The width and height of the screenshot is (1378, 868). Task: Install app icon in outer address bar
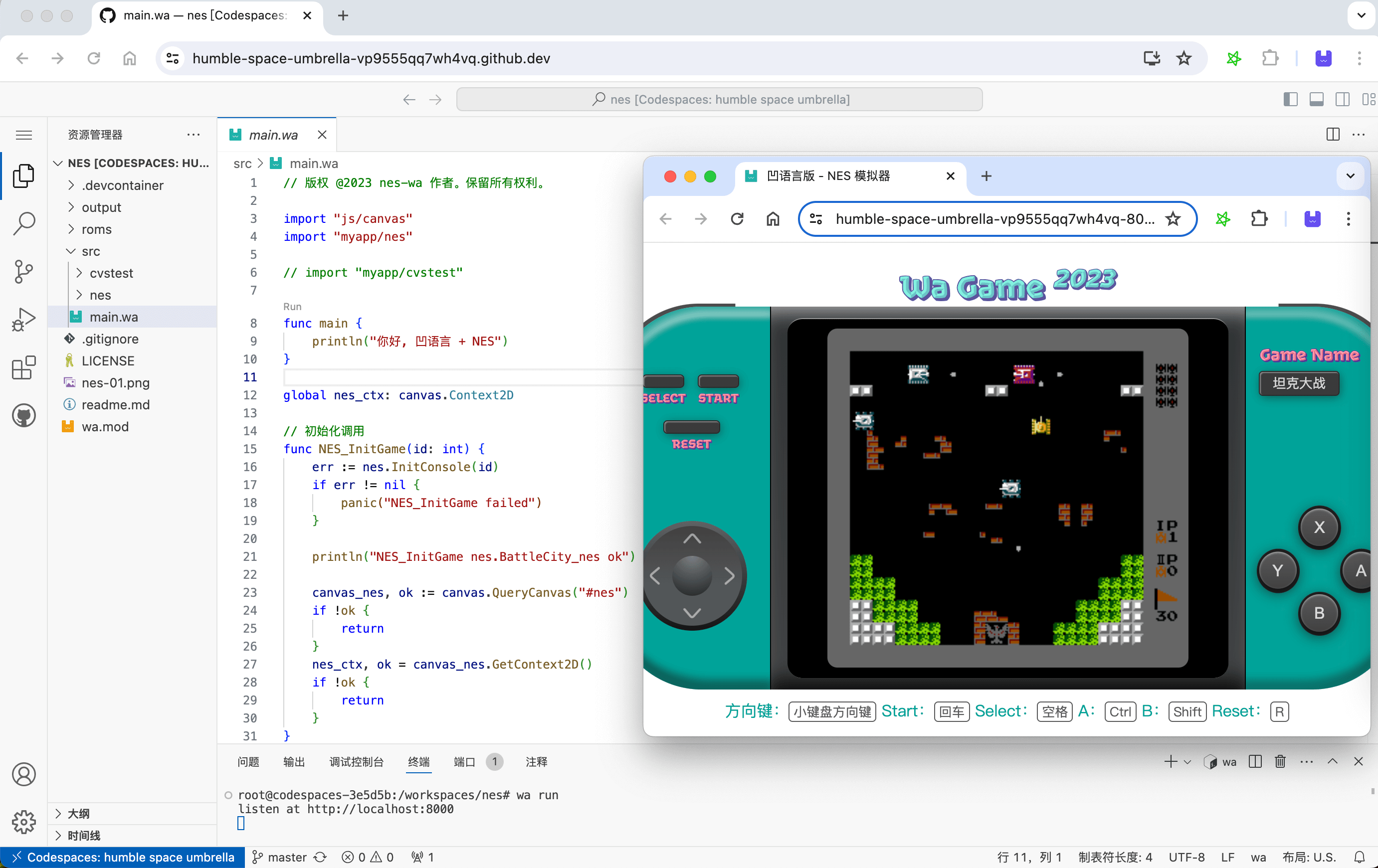tap(1152, 58)
